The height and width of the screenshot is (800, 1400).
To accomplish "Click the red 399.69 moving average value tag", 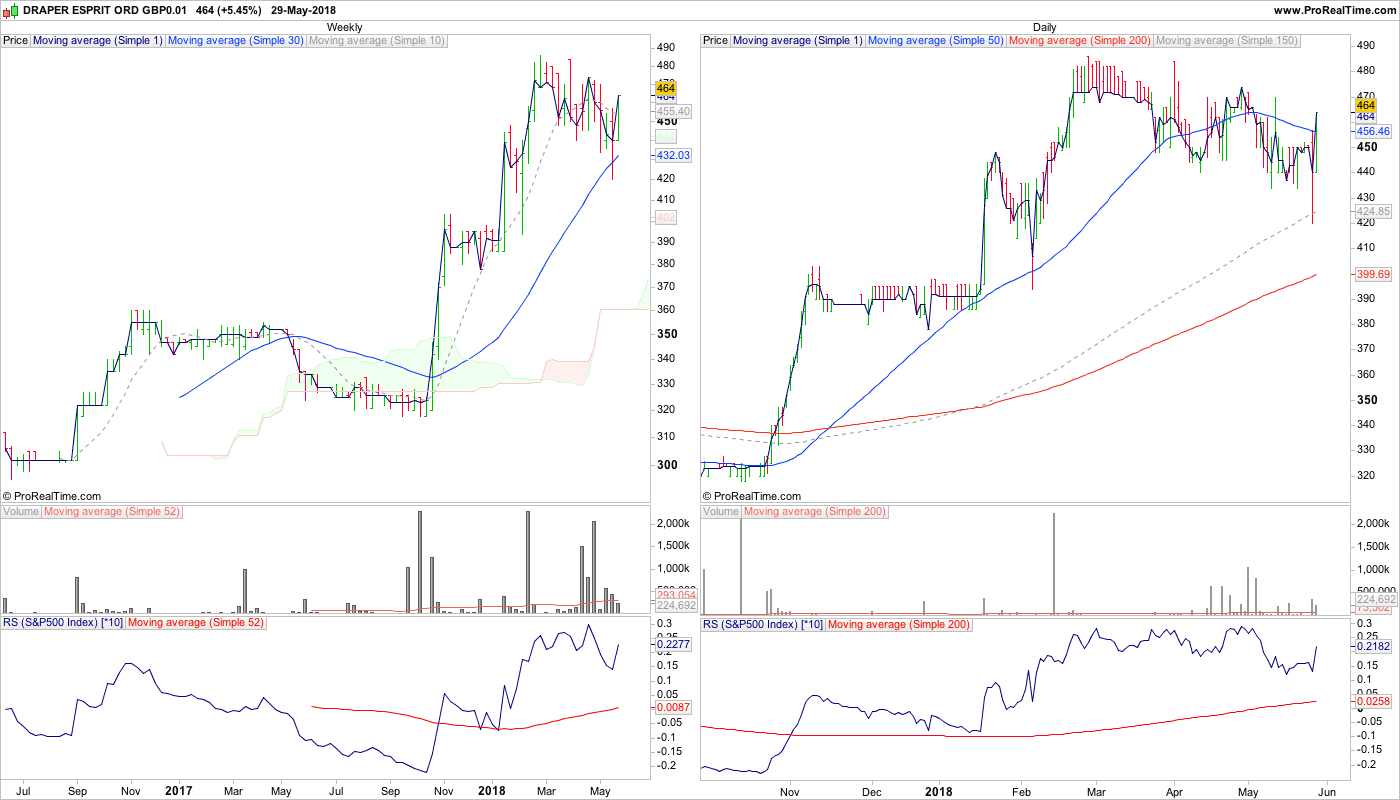I will pyautogui.click(x=1374, y=274).
